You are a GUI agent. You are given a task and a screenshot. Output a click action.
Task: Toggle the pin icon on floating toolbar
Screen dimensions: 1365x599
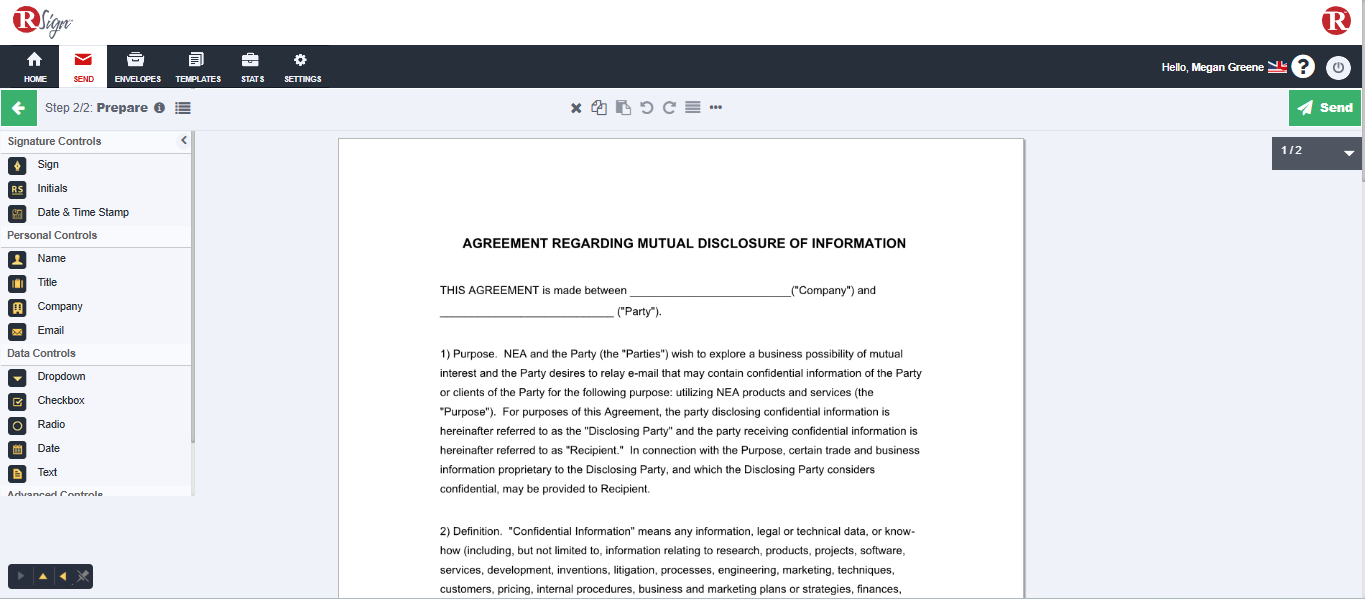coord(83,577)
